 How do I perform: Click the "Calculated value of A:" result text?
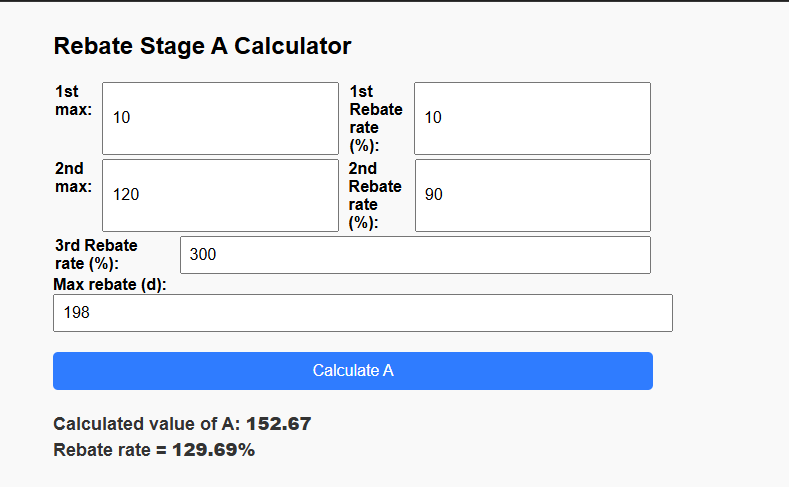tap(146, 424)
